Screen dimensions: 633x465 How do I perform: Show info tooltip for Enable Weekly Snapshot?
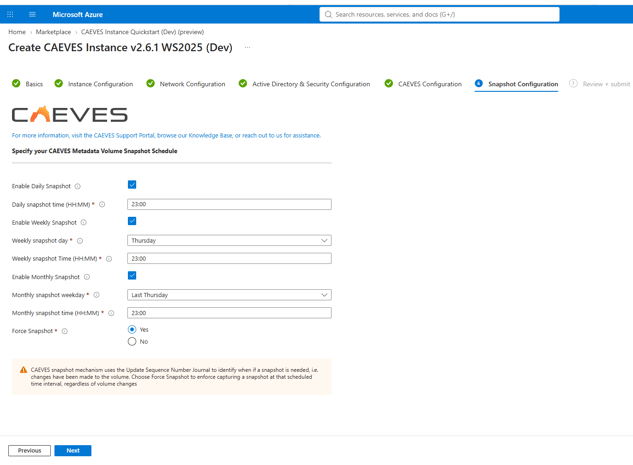point(84,223)
